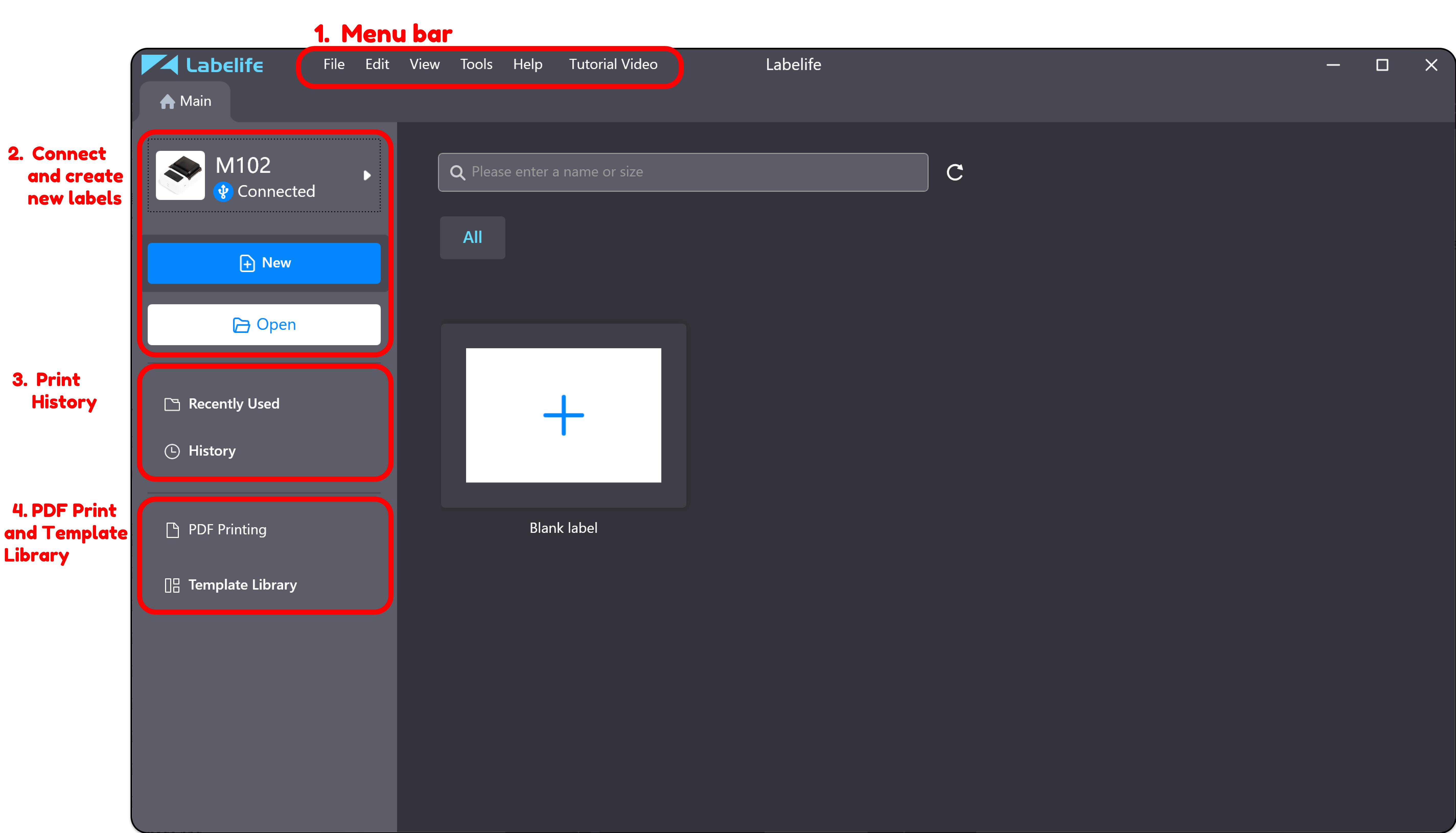Go to PDF Printing
1456x833 pixels.
coord(227,530)
